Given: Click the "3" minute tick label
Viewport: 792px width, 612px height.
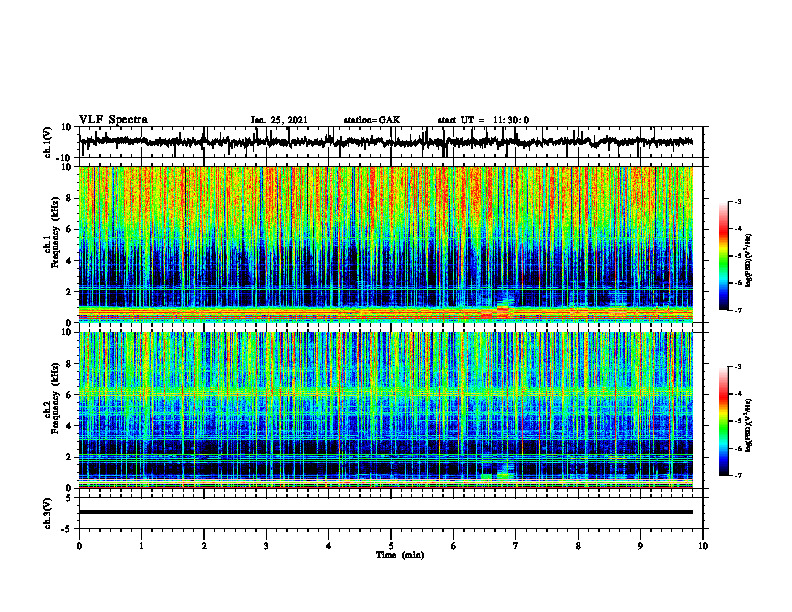Looking at the screenshot, I should (x=266, y=546).
